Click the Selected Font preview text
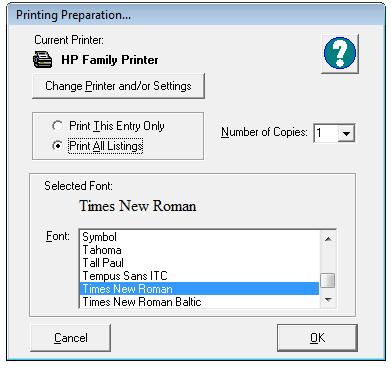 [138, 206]
